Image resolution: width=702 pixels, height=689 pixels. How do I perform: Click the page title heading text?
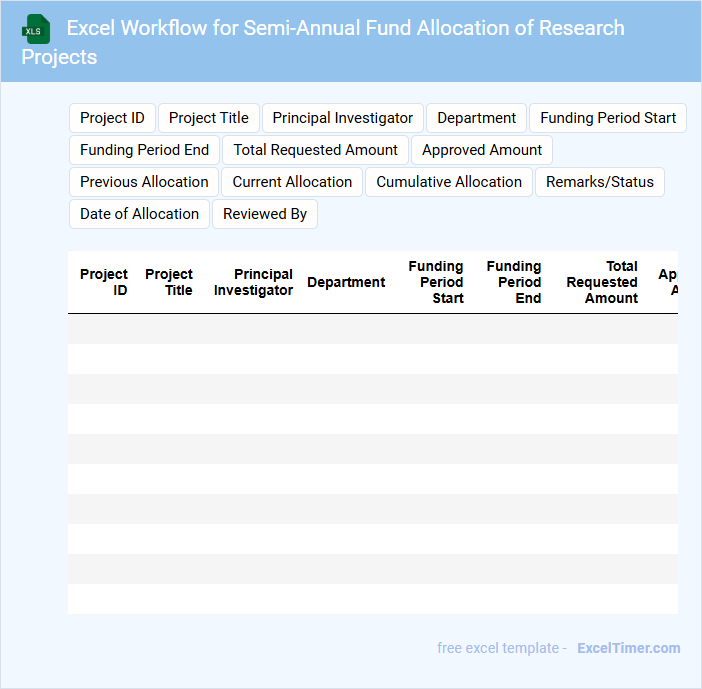(322, 42)
